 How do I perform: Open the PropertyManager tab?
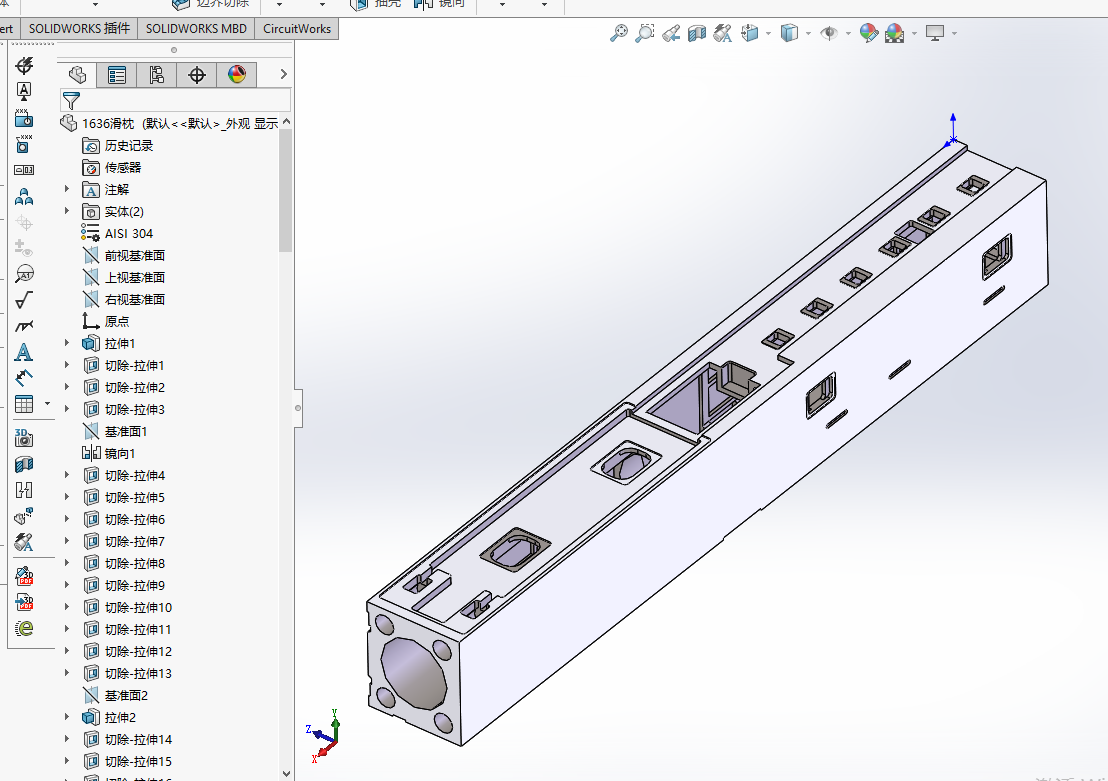coord(117,74)
